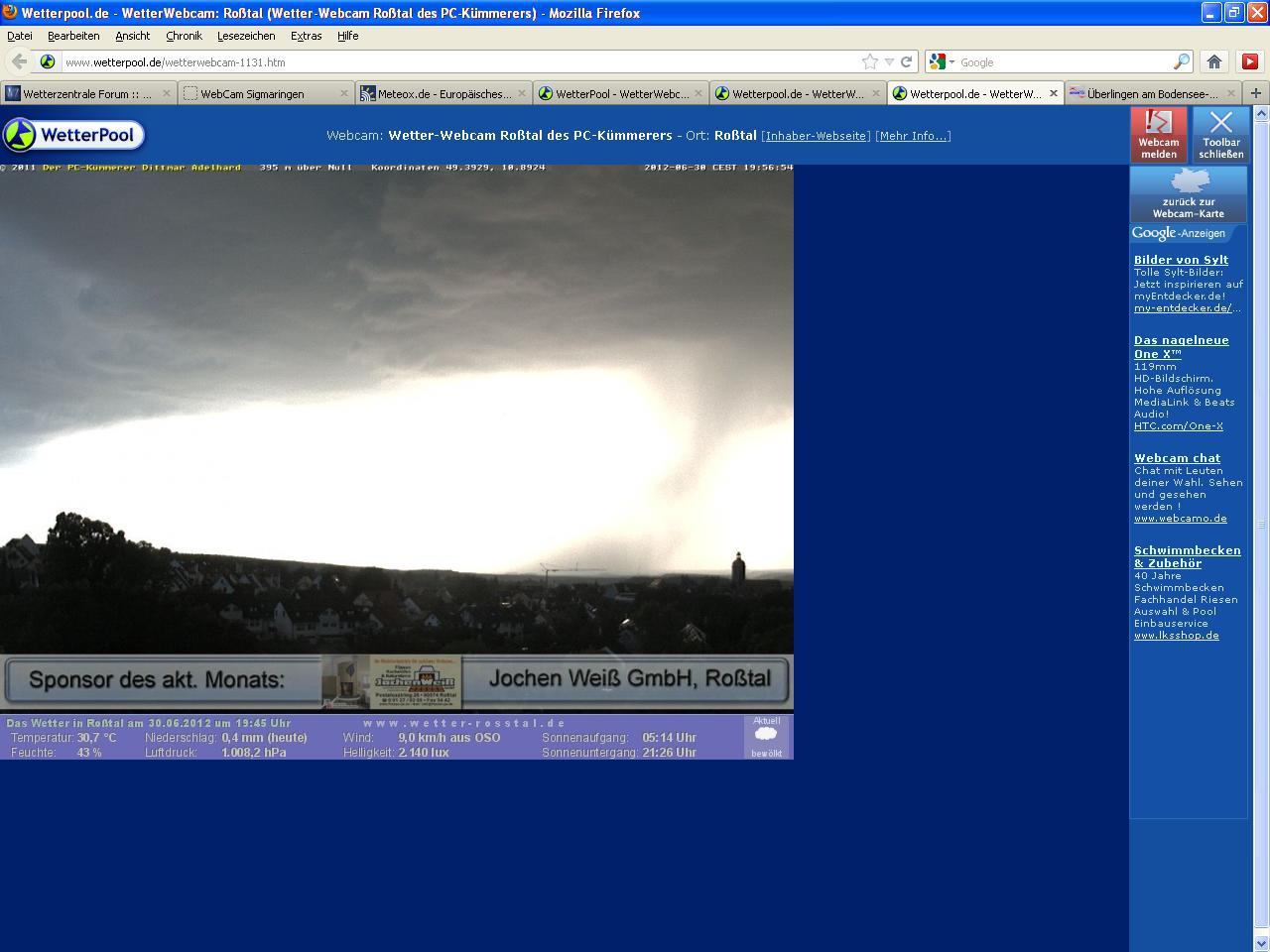Open the Inhaber-Webseite link
Screen dimensions: 1270x952
pyautogui.click(x=816, y=136)
